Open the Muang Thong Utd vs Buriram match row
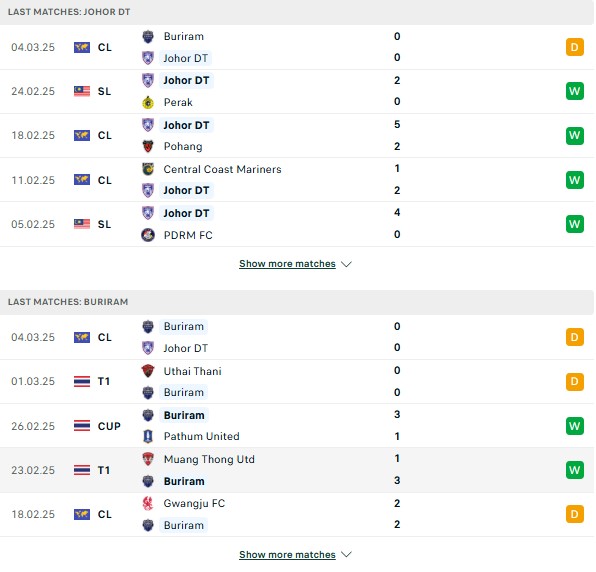Screen dimensions: 596x572 tap(297, 470)
